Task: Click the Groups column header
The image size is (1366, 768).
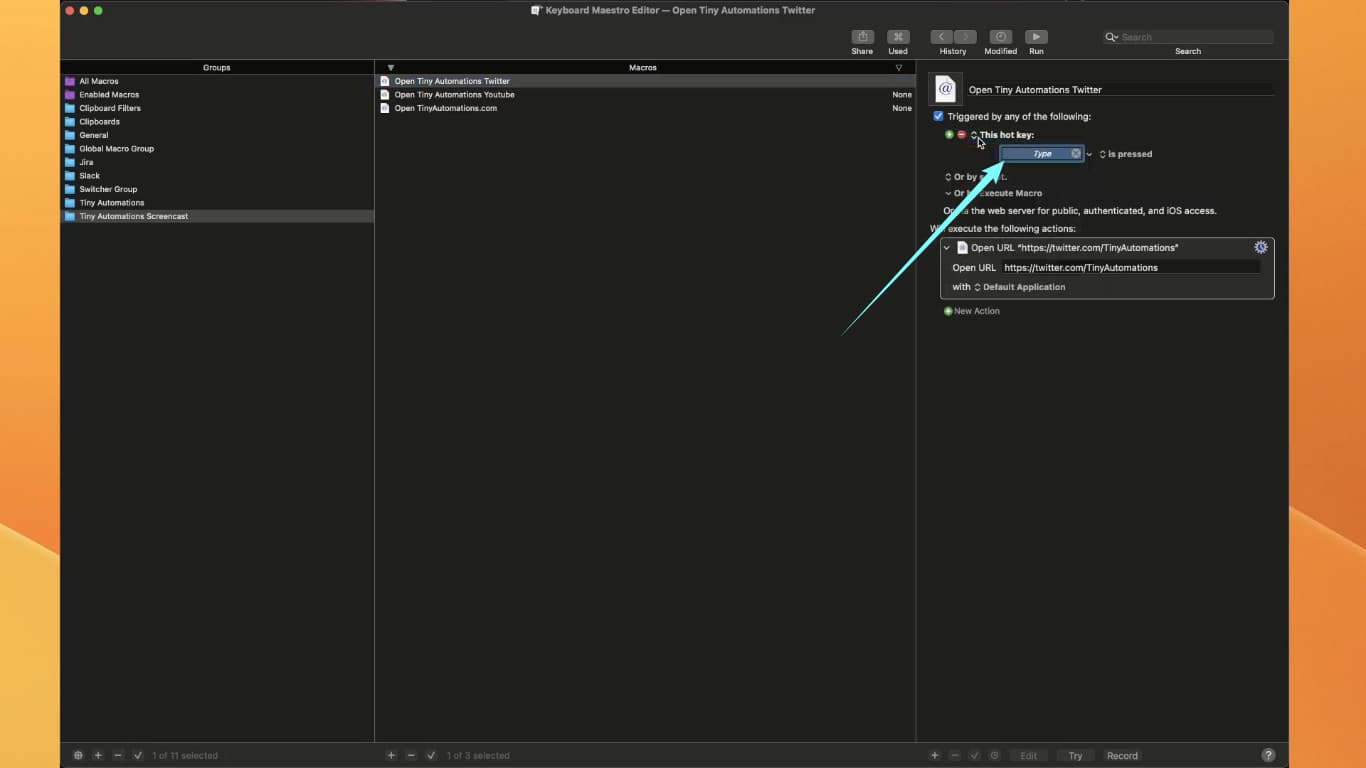Action: click(217, 68)
